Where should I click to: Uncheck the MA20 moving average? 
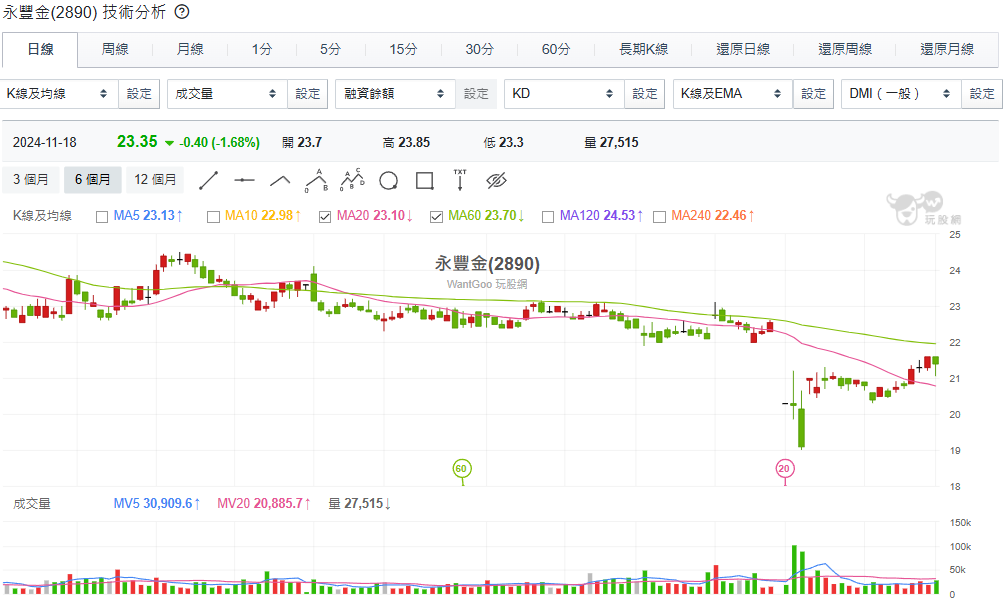coord(325,216)
